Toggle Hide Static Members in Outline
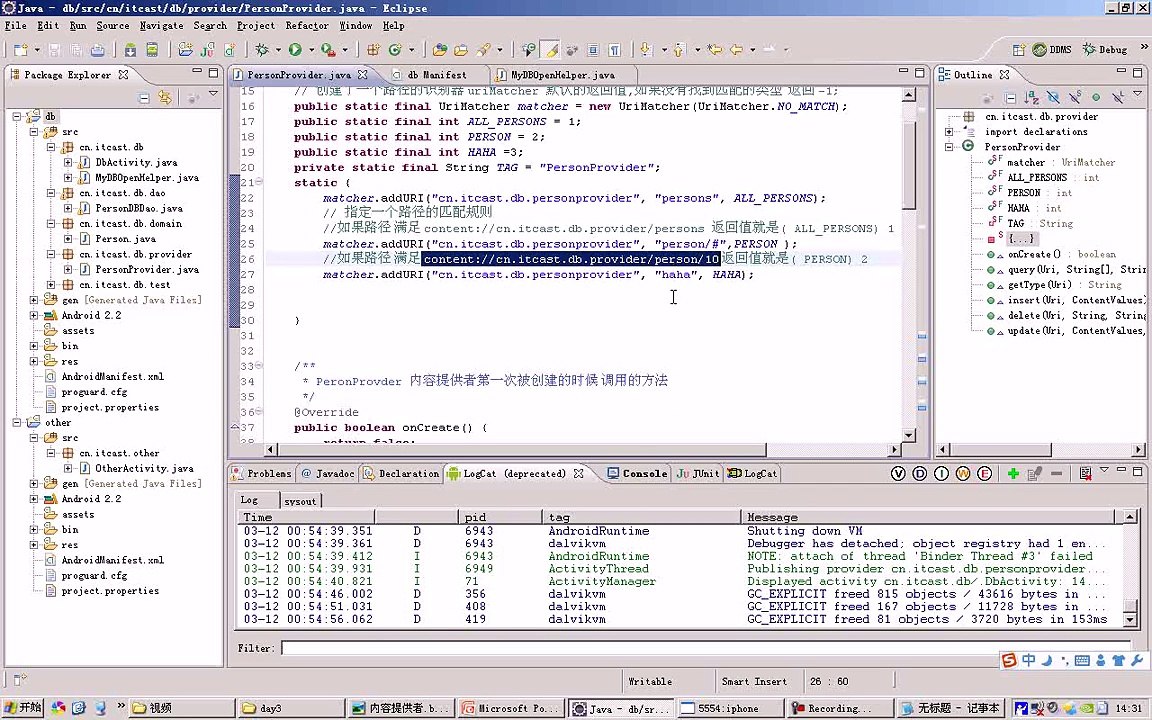The image size is (1152, 720). tap(1075, 98)
